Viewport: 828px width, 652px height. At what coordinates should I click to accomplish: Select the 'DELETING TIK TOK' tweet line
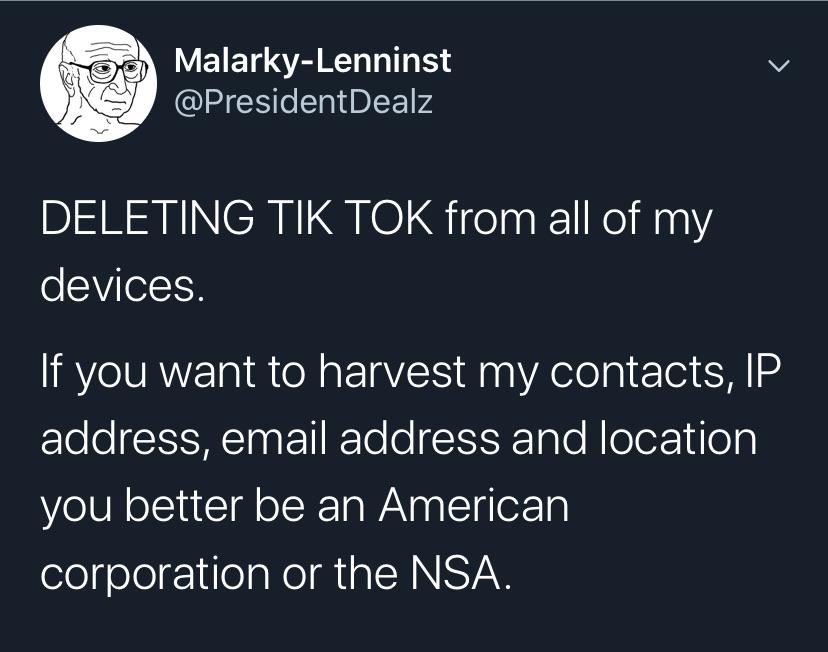click(x=376, y=219)
